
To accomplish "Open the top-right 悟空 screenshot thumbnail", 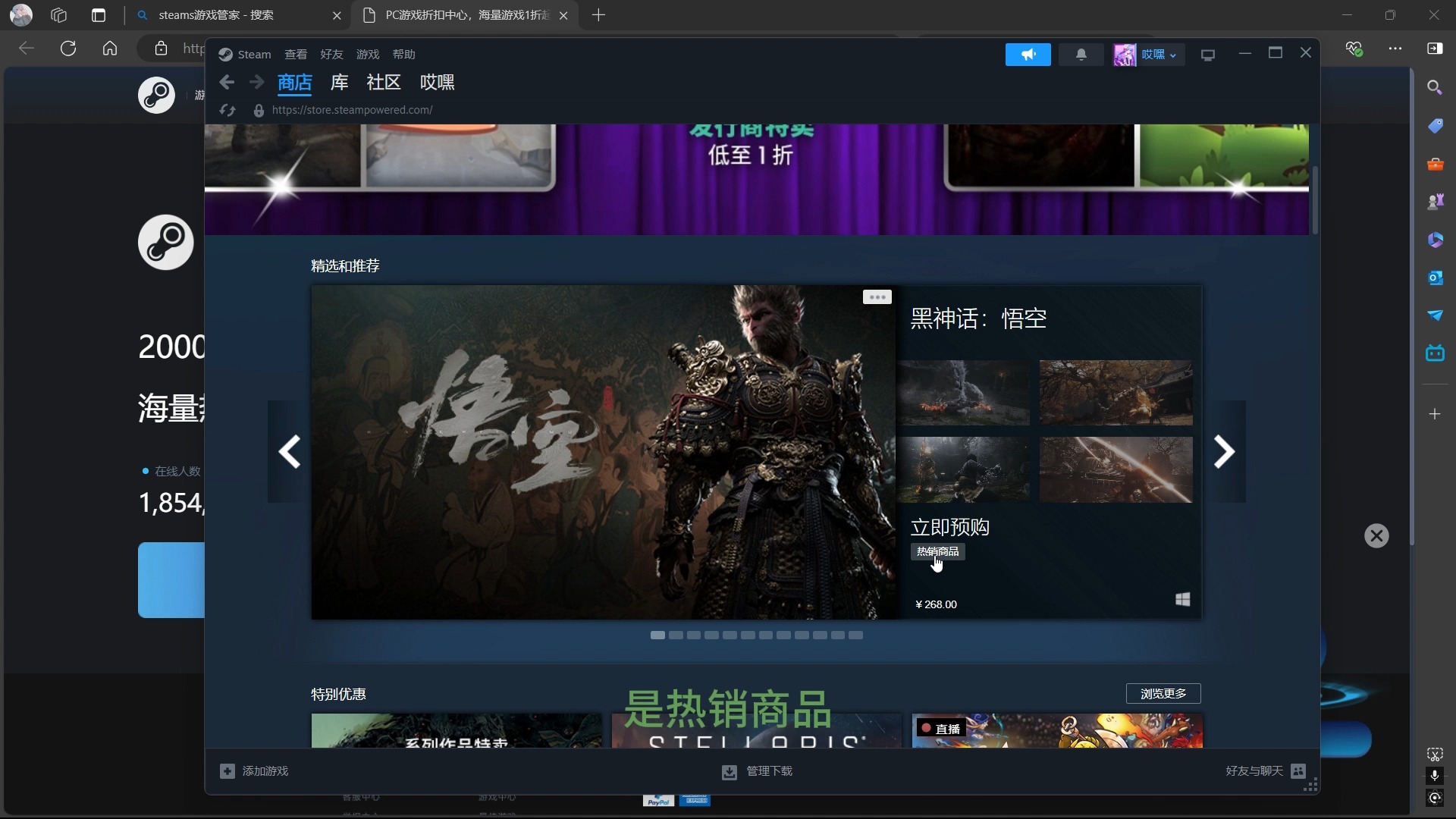I will click(1116, 393).
